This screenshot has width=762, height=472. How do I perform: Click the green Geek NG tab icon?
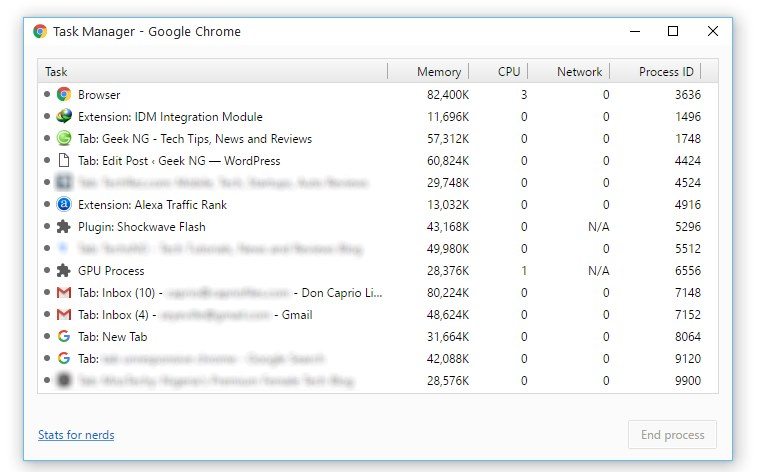pyautogui.click(x=64, y=139)
